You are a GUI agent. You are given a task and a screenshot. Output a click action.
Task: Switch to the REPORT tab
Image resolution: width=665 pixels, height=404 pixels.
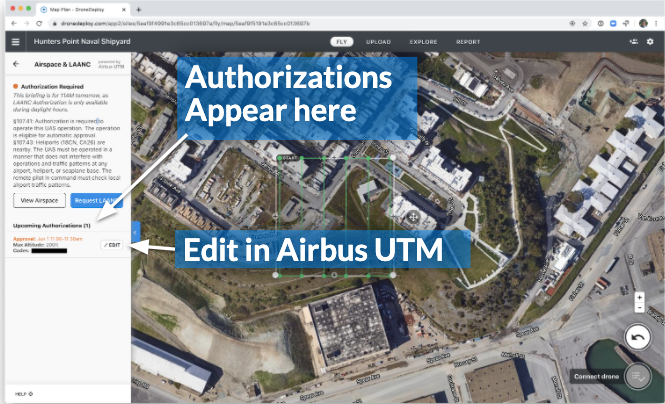point(468,42)
